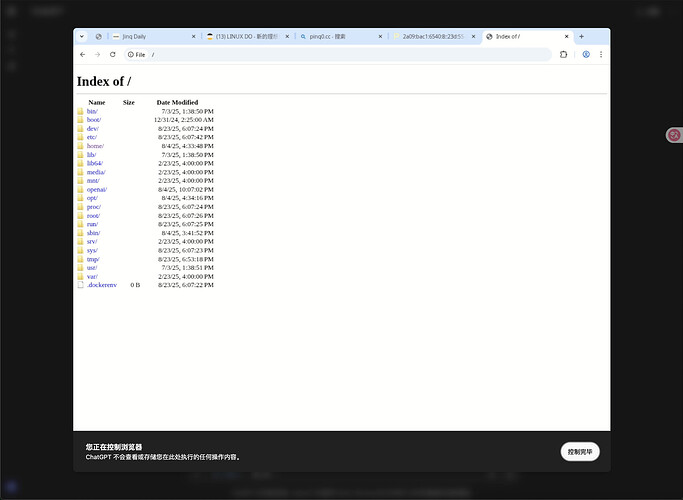Open the var/ directory link
683x500 pixels.
click(92, 277)
